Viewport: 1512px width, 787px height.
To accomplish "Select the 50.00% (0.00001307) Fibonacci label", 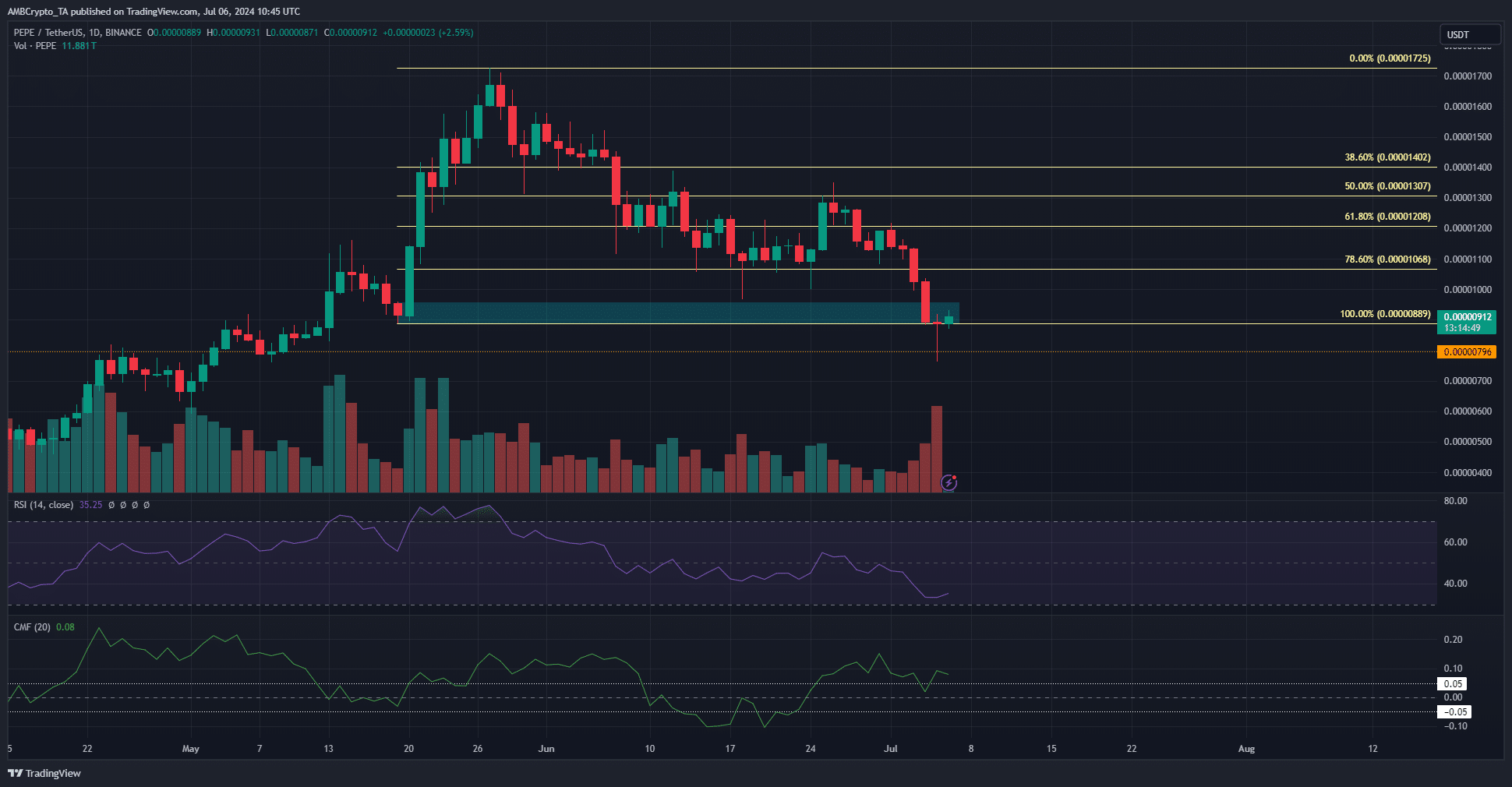I will click(x=1387, y=186).
